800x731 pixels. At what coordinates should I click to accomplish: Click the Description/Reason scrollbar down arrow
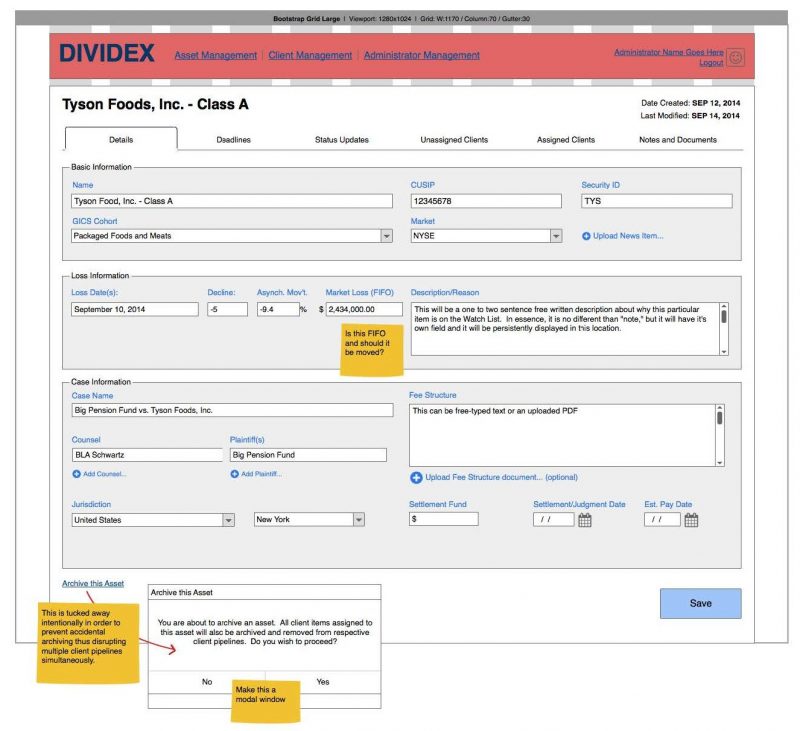pos(723,352)
